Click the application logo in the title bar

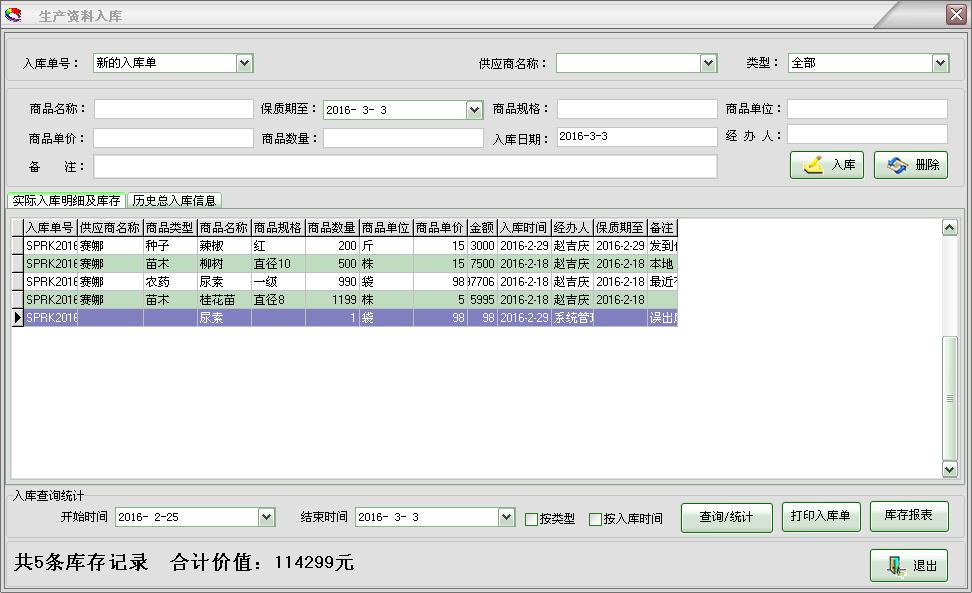point(13,14)
